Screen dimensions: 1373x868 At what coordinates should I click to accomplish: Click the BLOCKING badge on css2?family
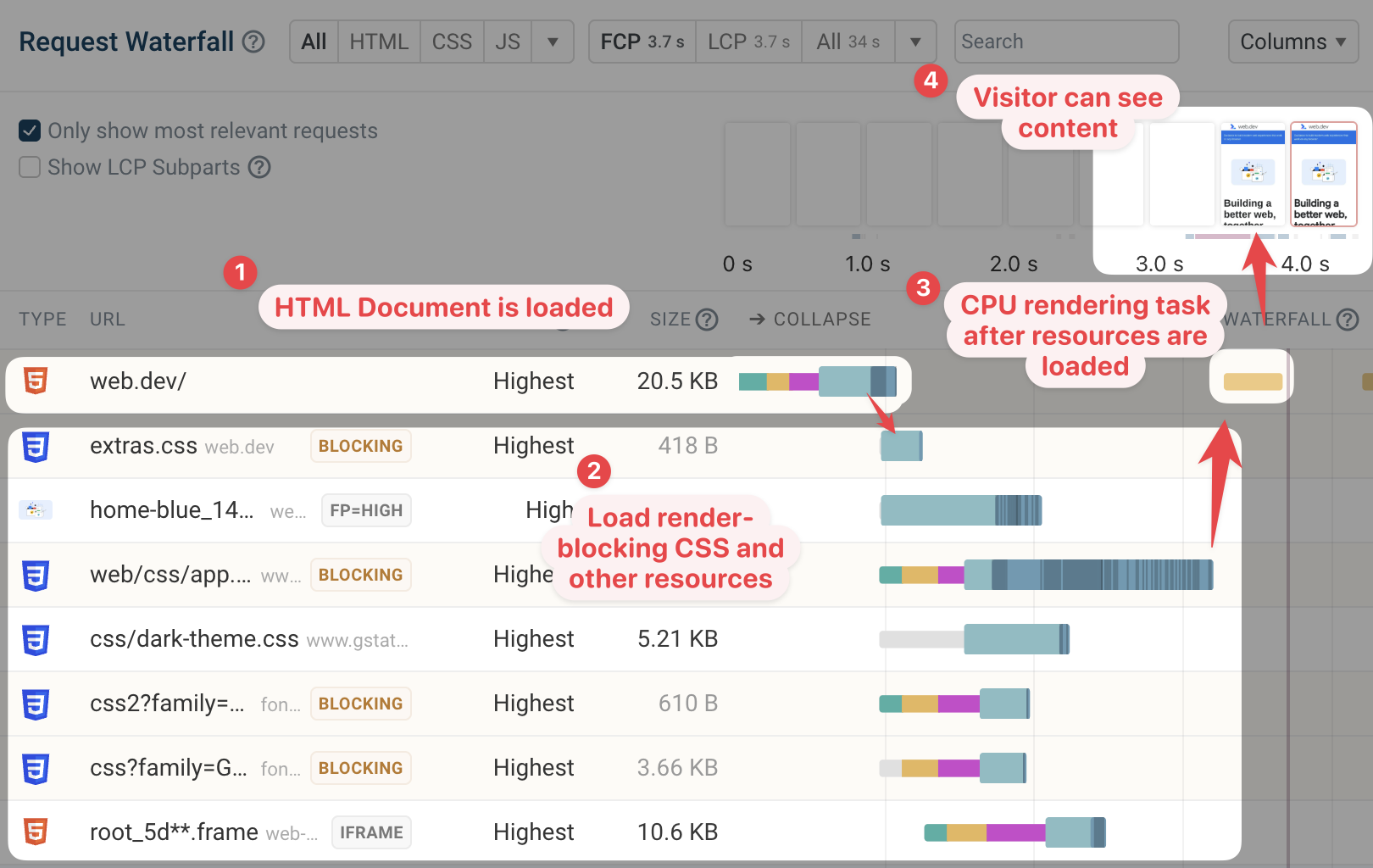coord(361,704)
